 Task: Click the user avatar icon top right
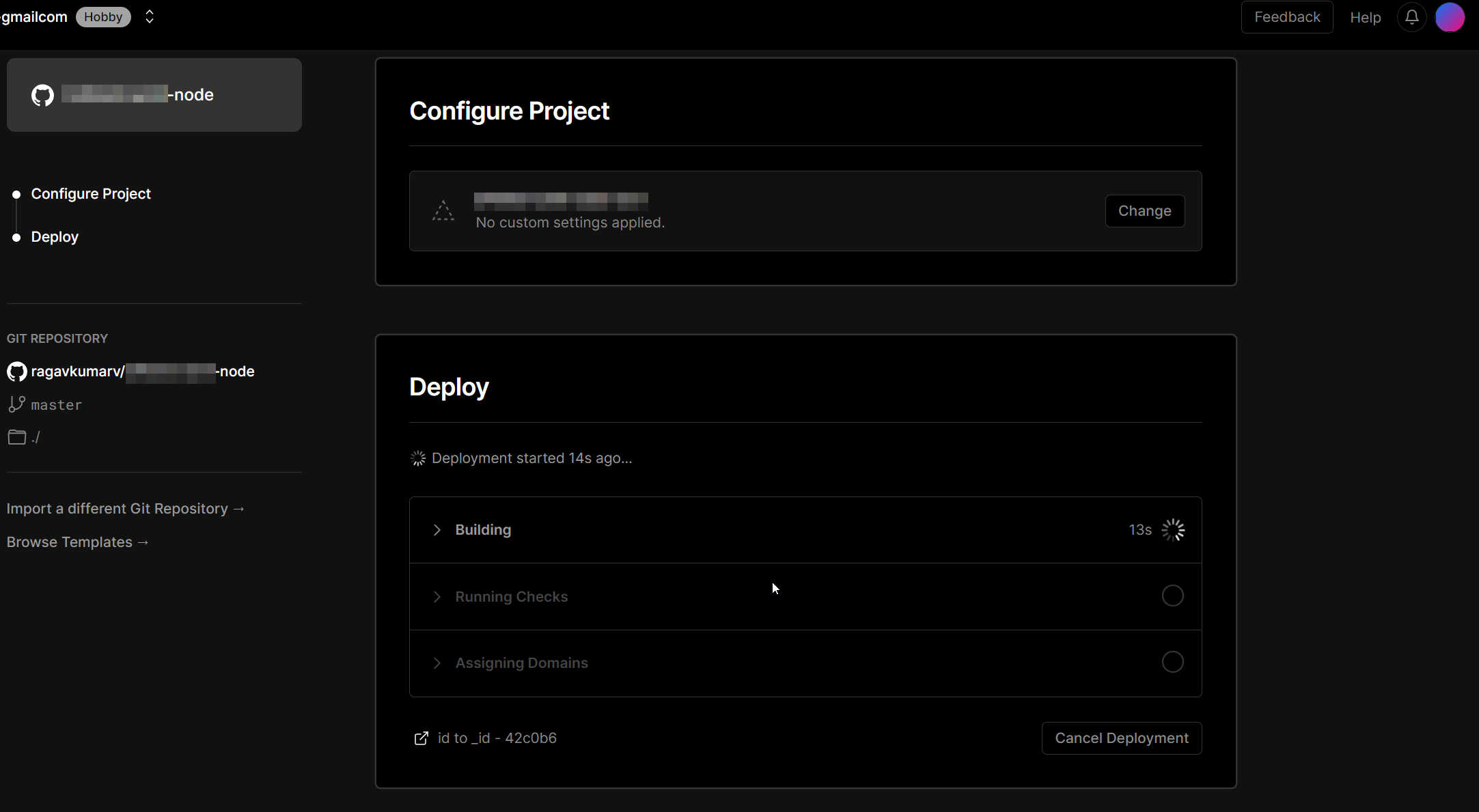[x=1450, y=16]
